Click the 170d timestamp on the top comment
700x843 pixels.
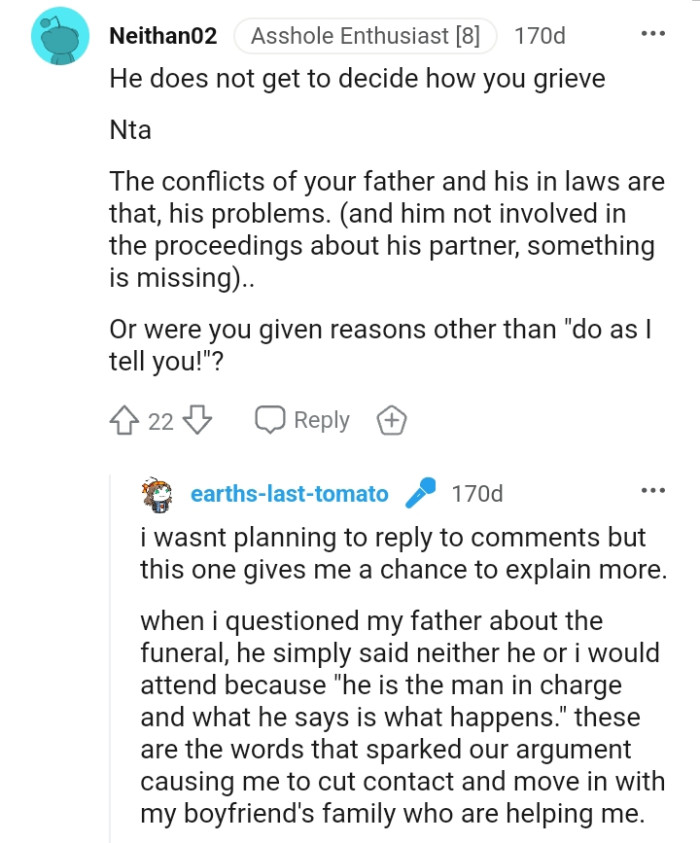(539, 35)
